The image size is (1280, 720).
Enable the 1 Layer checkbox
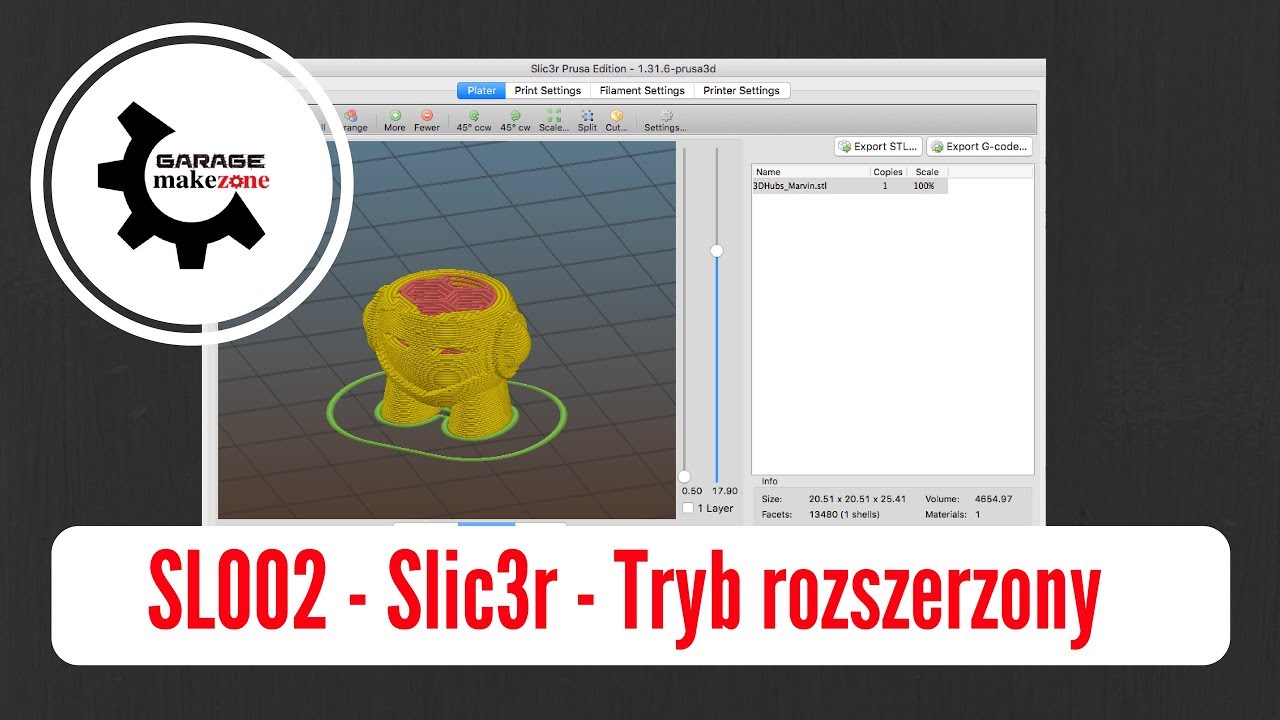(688, 508)
